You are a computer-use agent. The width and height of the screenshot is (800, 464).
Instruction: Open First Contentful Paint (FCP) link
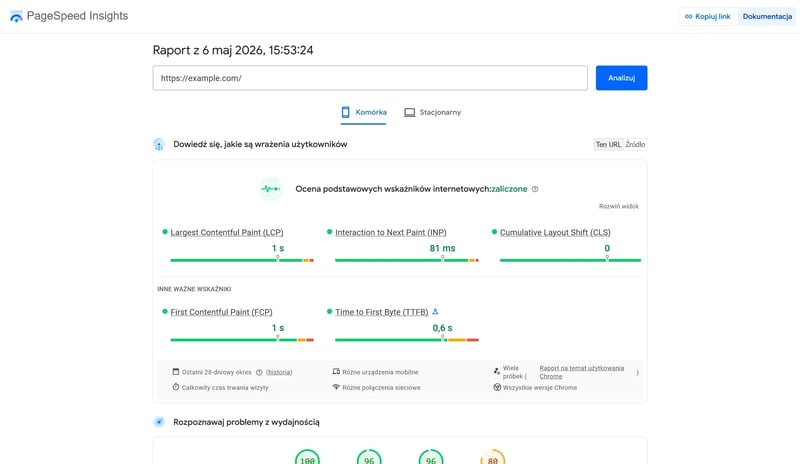(x=221, y=312)
